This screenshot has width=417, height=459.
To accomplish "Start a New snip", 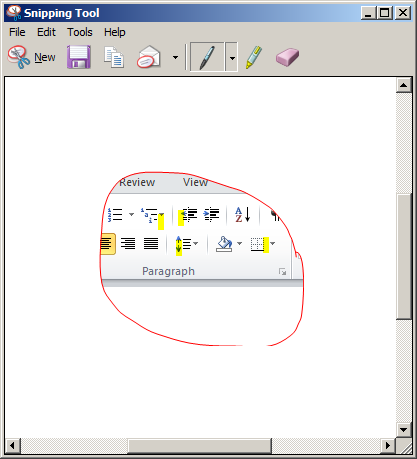I will coord(32,57).
